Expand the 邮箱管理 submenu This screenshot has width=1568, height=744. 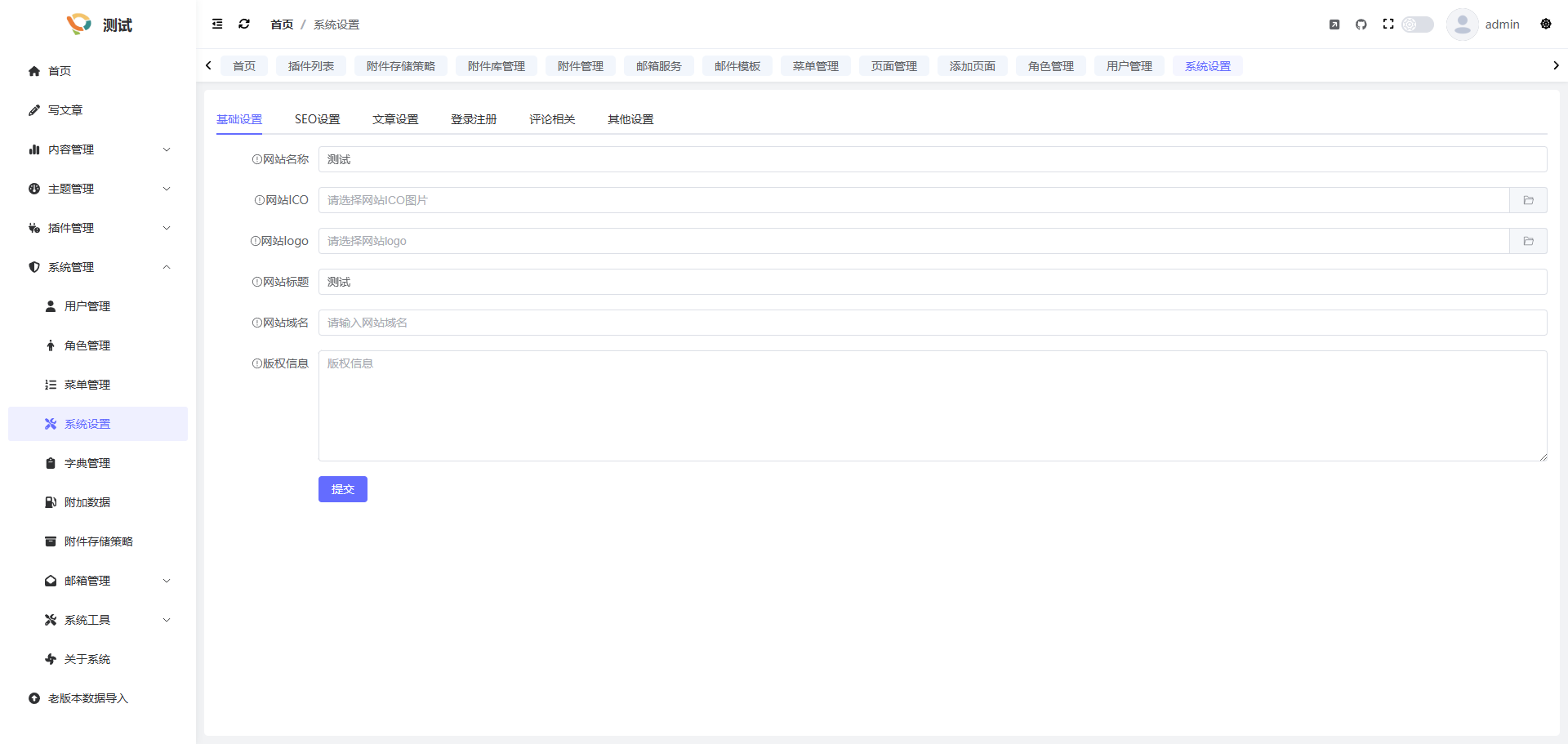106,581
